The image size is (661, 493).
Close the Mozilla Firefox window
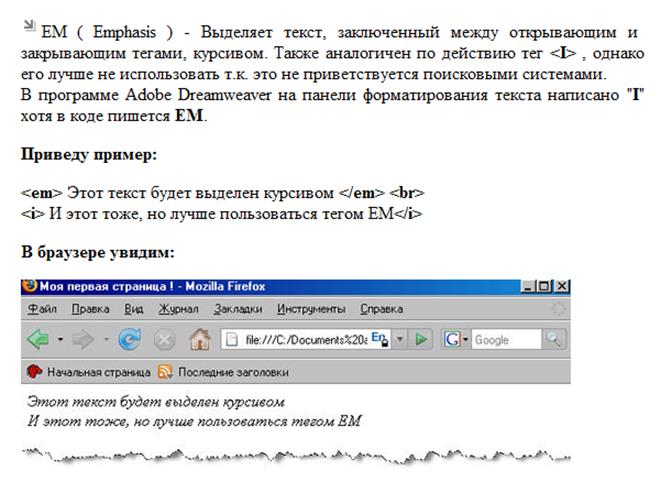(x=561, y=286)
